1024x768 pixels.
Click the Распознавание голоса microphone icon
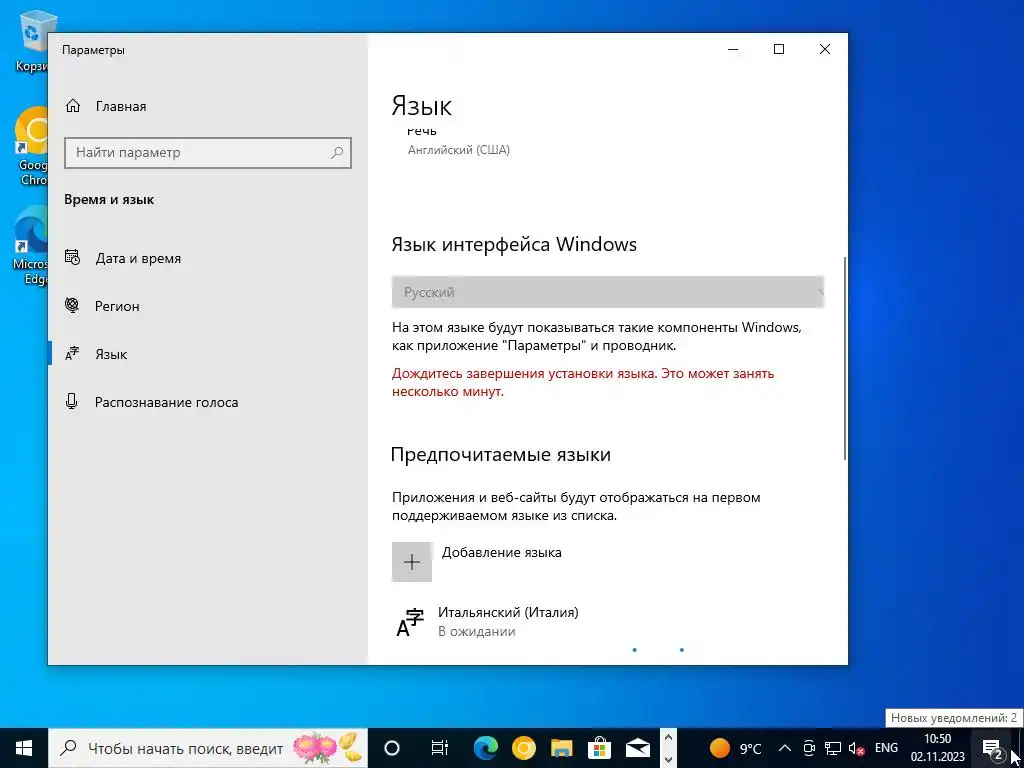click(72, 401)
